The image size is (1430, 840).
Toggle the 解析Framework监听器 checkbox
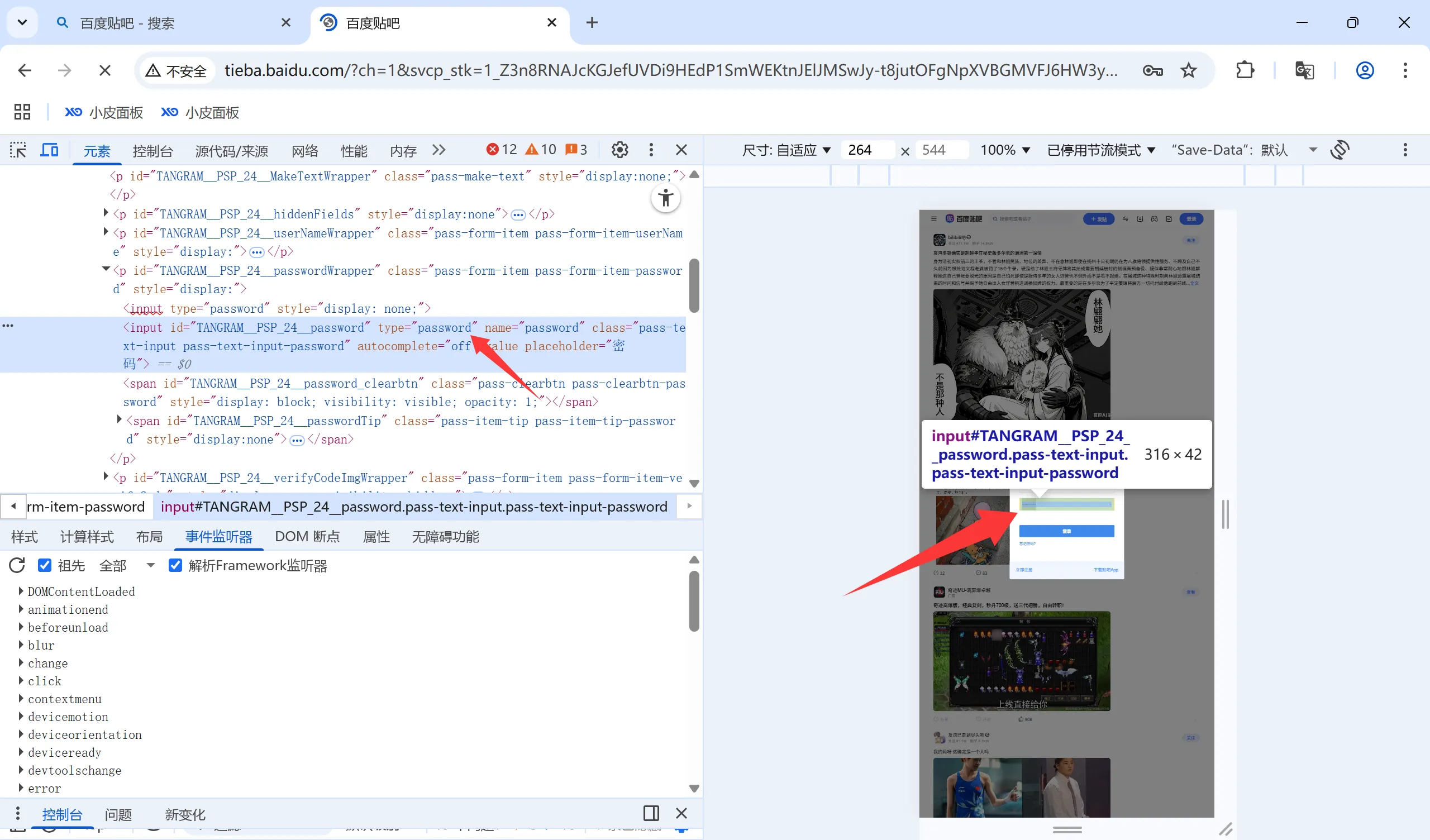click(175, 565)
